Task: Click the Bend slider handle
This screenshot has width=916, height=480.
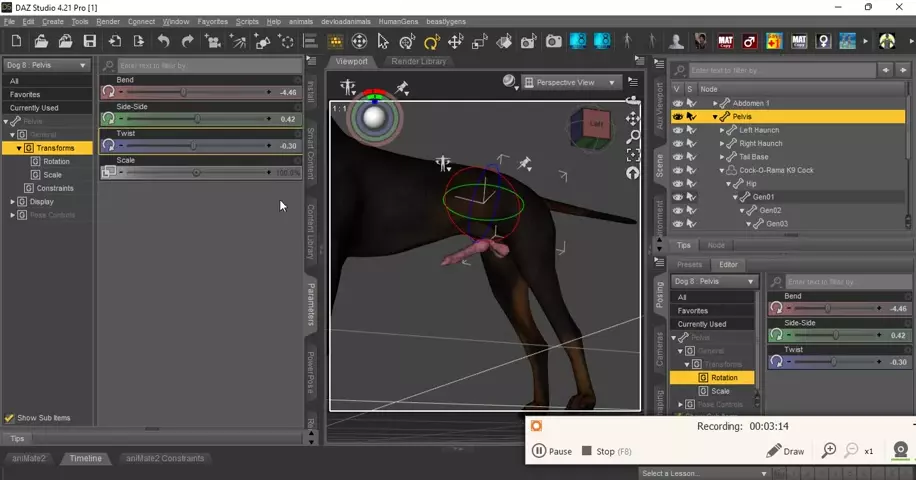Action: (183, 92)
